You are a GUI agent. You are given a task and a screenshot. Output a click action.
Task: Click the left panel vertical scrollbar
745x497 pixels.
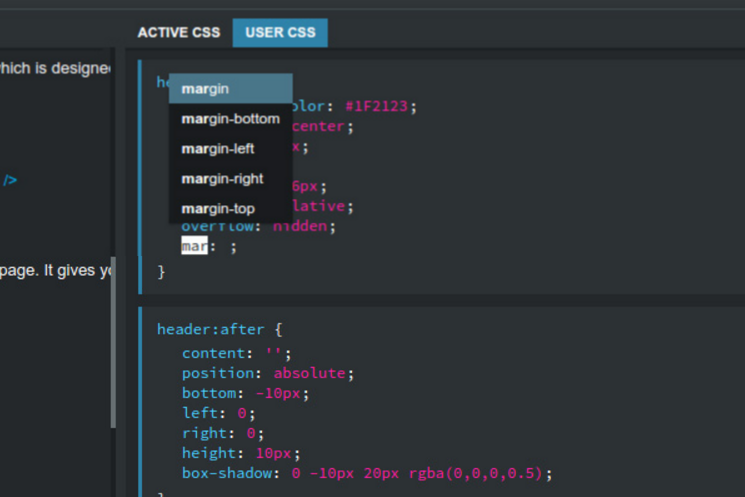(113, 342)
